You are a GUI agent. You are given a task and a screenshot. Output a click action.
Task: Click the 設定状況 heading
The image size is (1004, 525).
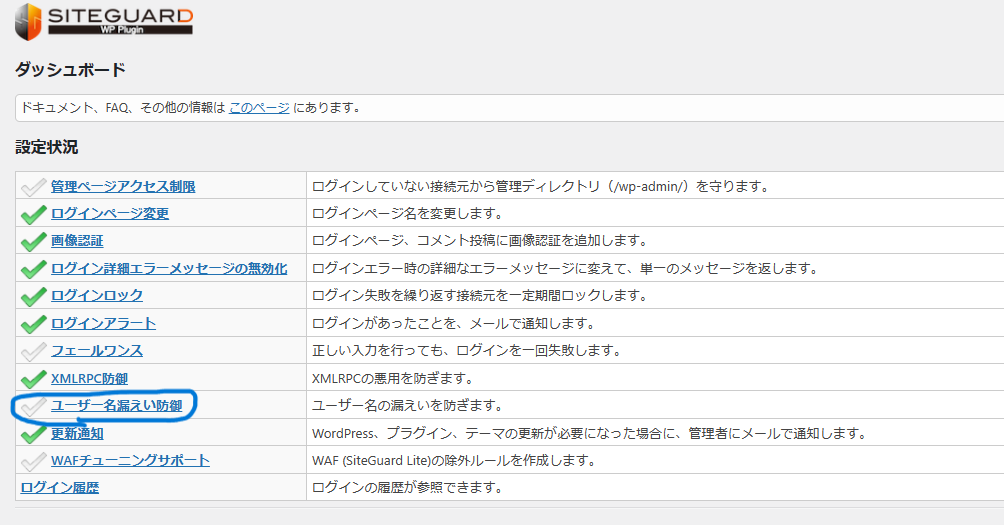click(x=47, y=147)
